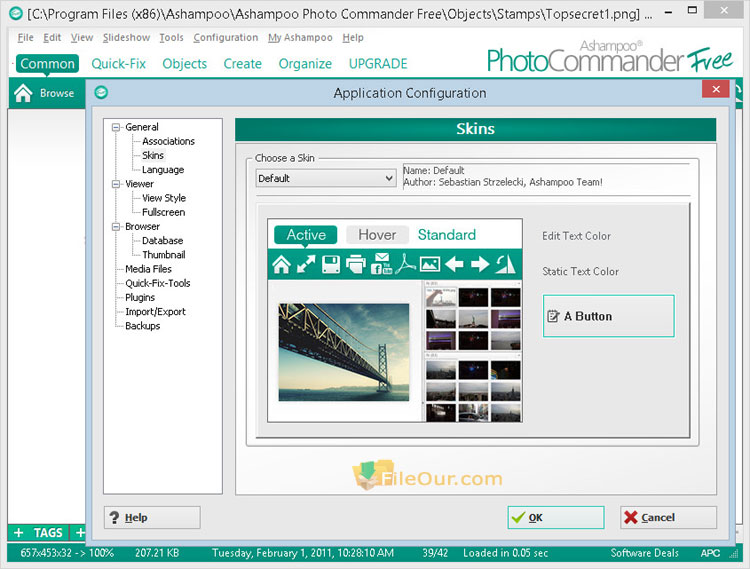Click the bridge photo in skin preview
The image size is (750, 569).
pos(343,352)
